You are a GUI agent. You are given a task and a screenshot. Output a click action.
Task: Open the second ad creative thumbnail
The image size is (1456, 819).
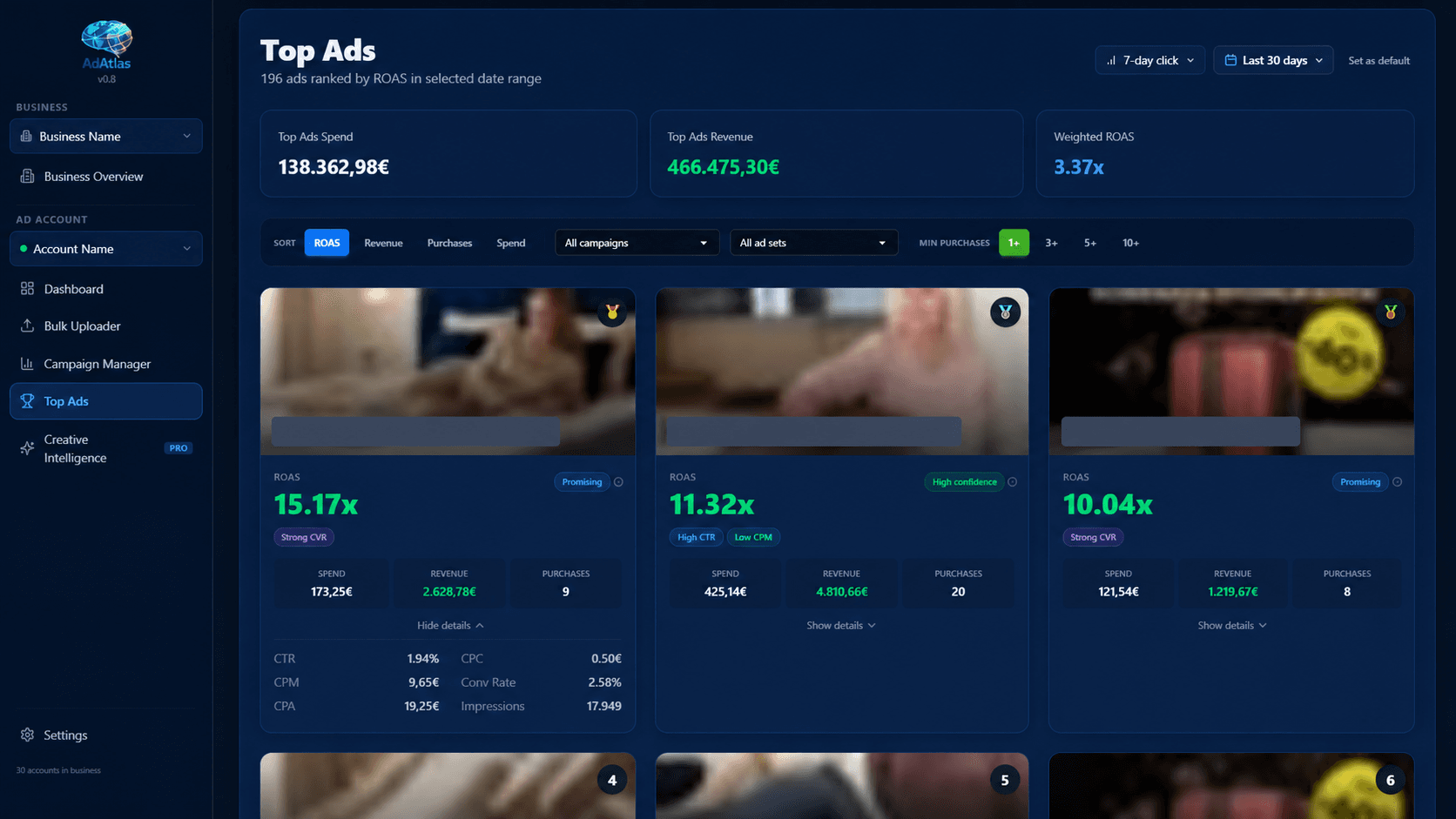pos(842,372)
